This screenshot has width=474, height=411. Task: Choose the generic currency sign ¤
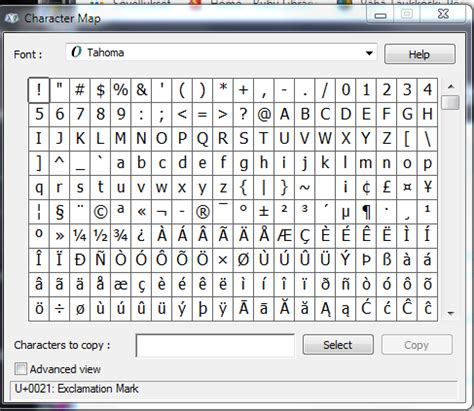click(407, 187)
